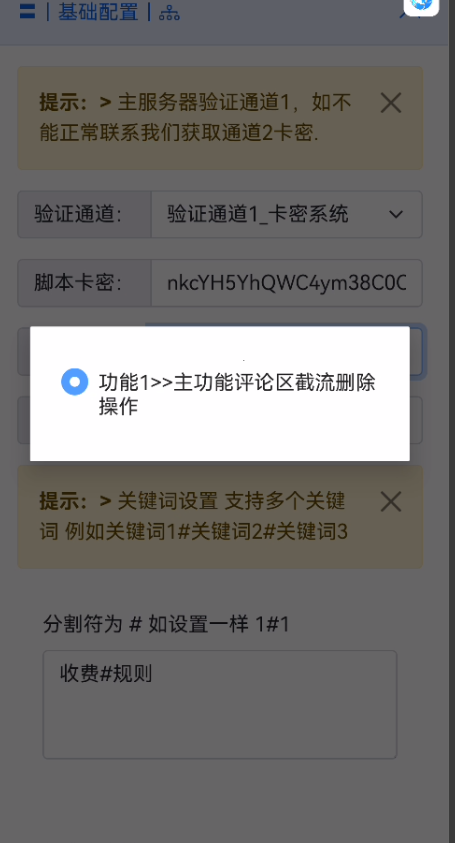Click the 分割符为 # instruction text

coord(167,624)
